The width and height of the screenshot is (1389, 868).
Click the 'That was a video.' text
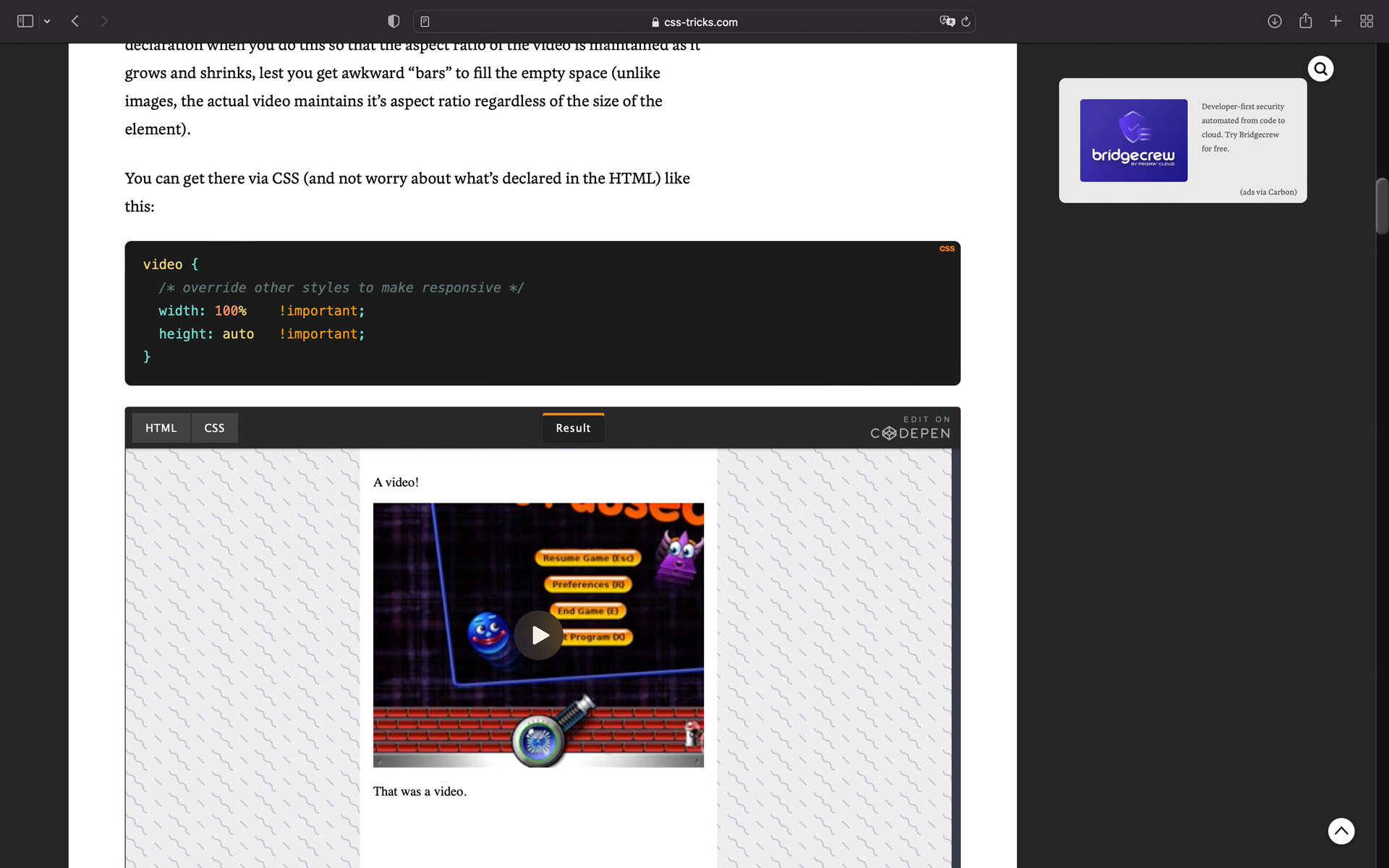coord(420,791)
